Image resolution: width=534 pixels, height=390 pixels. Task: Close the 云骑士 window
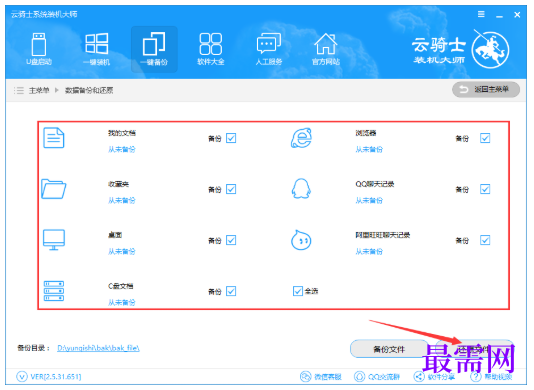(x=517, y=15)
